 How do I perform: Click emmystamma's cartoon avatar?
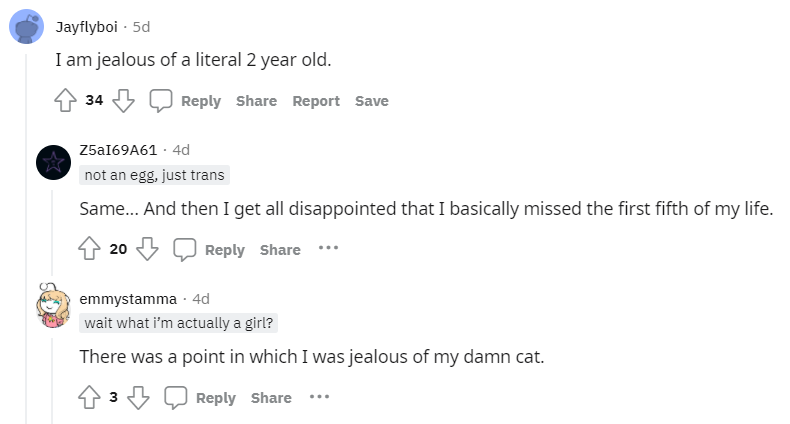click(x=53, y=306)
